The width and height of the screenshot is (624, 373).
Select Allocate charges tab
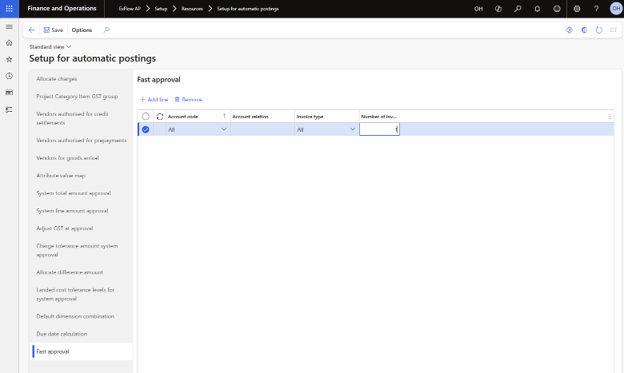[57, 79]
